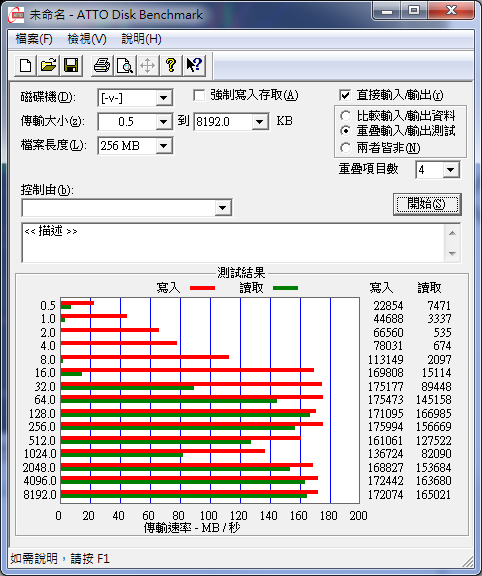Click description box scroll up arrow

[x=452, y=233]
